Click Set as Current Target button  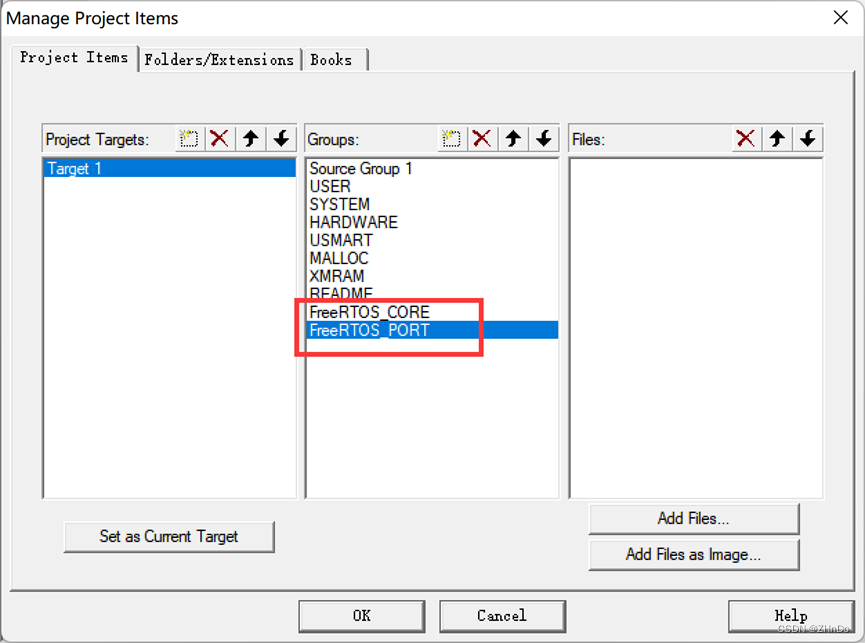[x=169, y=537]
